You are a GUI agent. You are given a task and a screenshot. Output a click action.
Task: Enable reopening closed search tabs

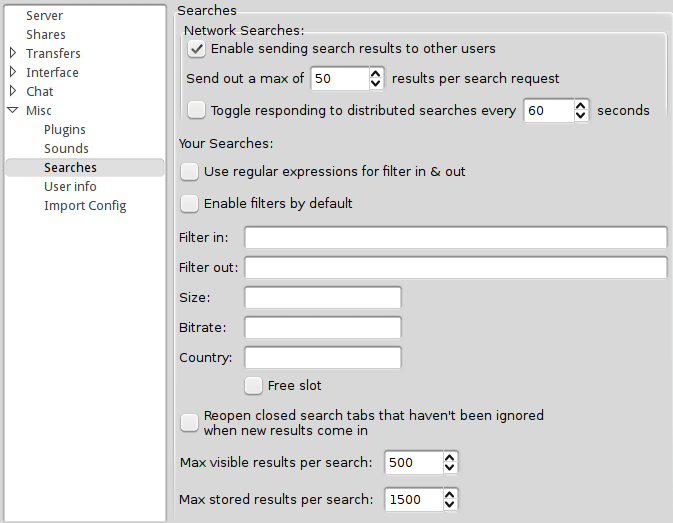pyautogui.click(x=189, y=423)
